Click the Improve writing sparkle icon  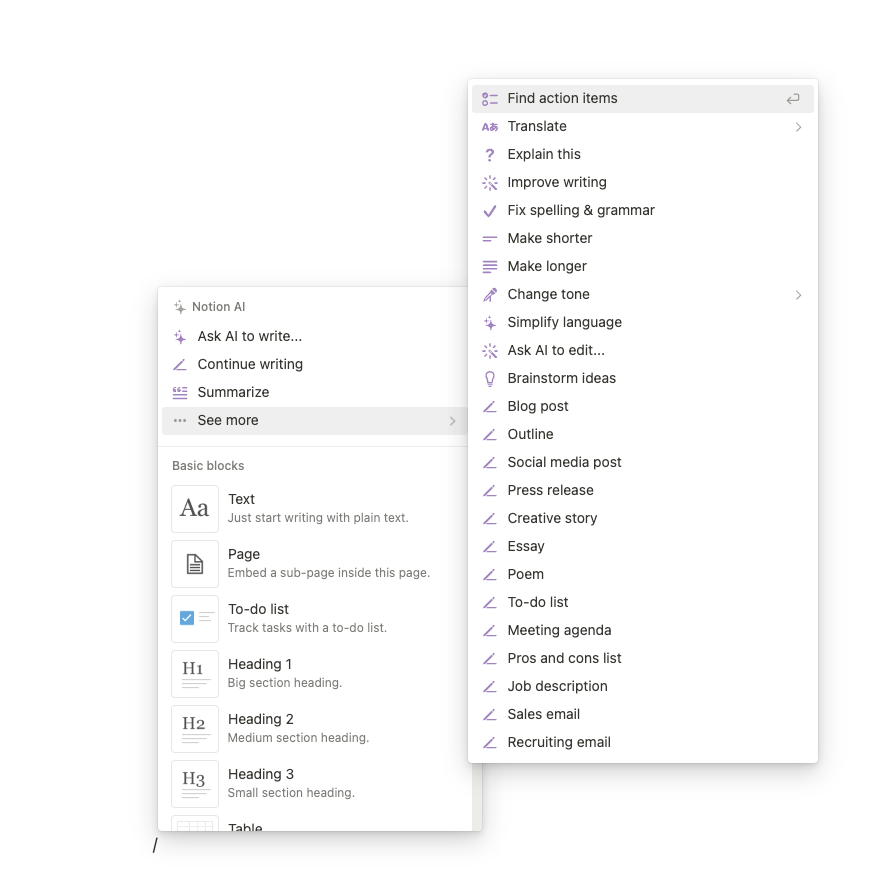[490, 182]
